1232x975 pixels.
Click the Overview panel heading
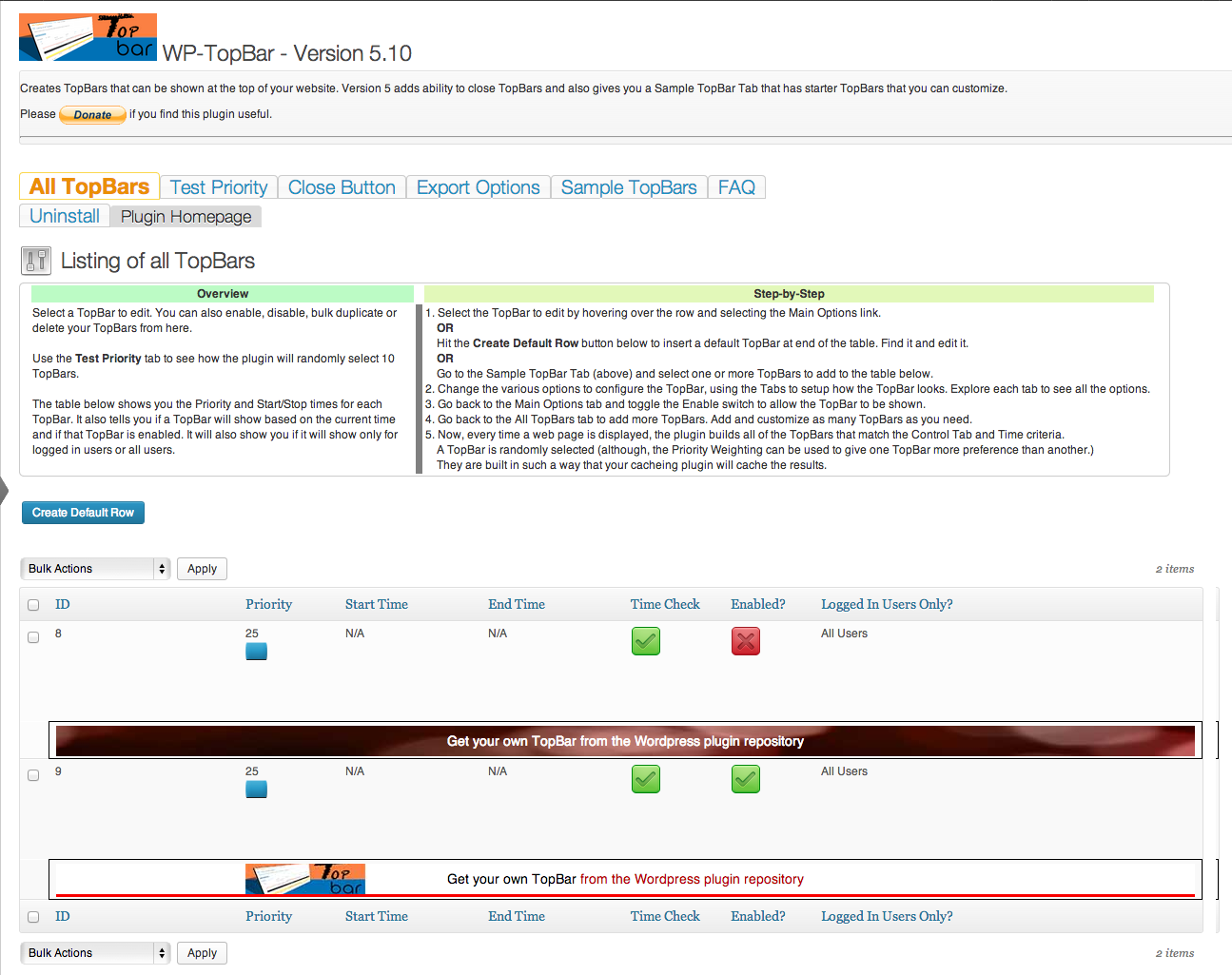(223, 294)
